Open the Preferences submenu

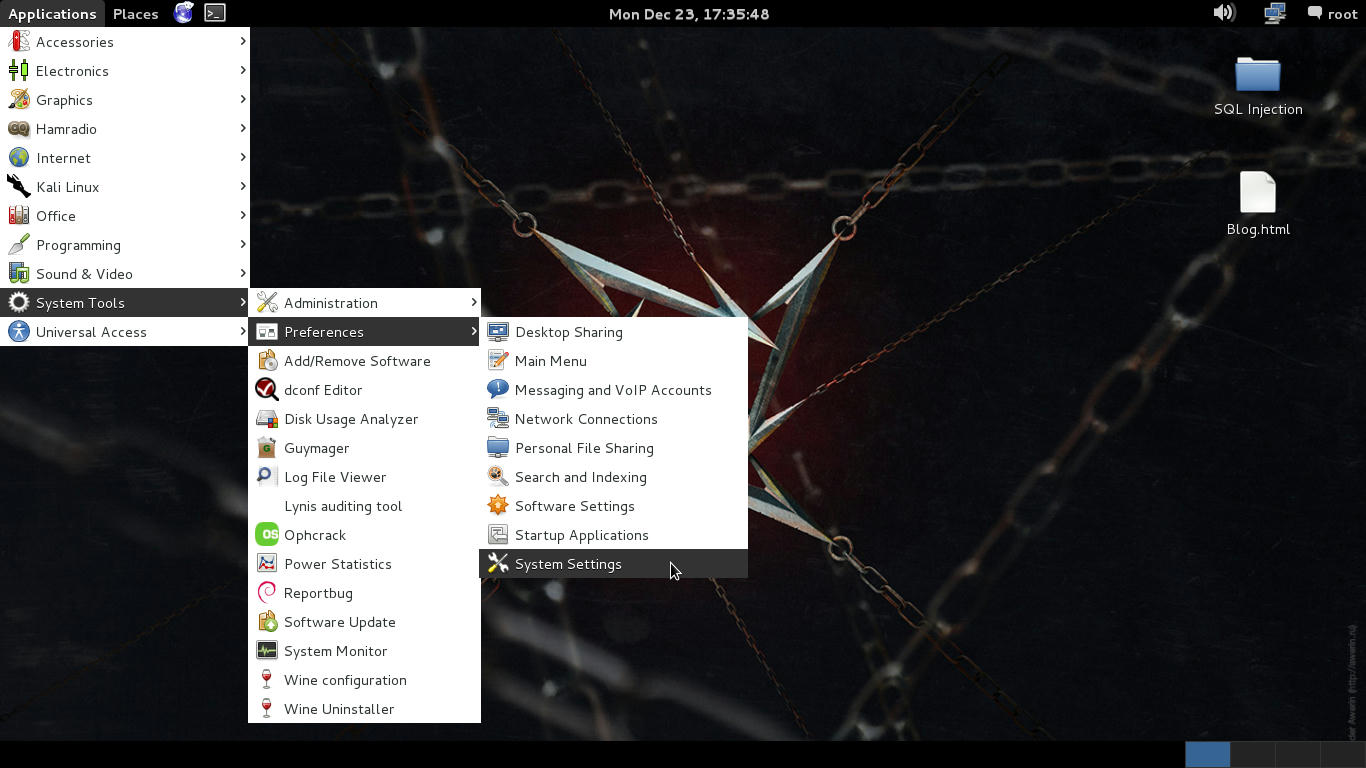pos(364,332)
